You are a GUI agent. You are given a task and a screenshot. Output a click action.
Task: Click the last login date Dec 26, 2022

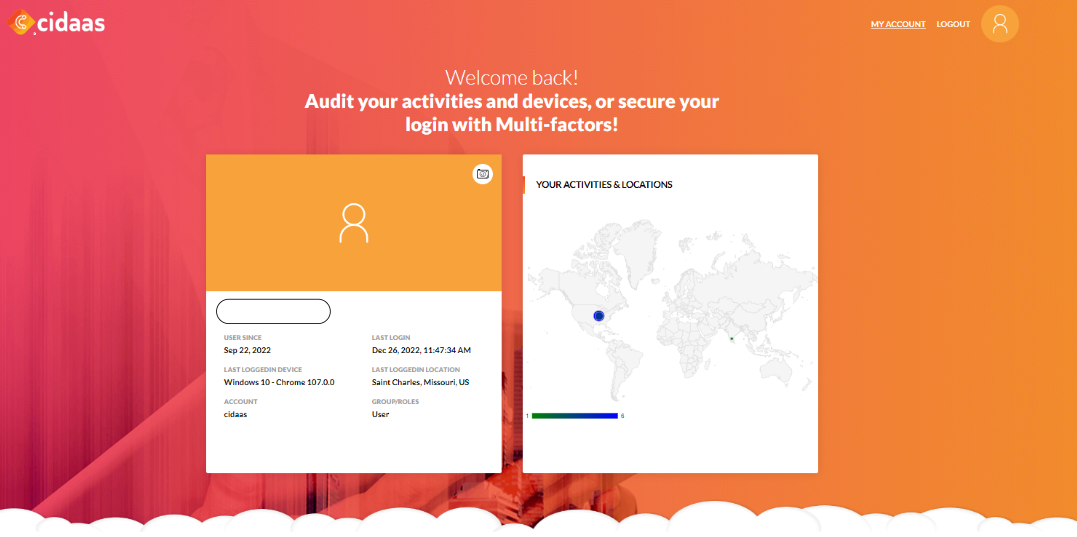click(421, 351)
